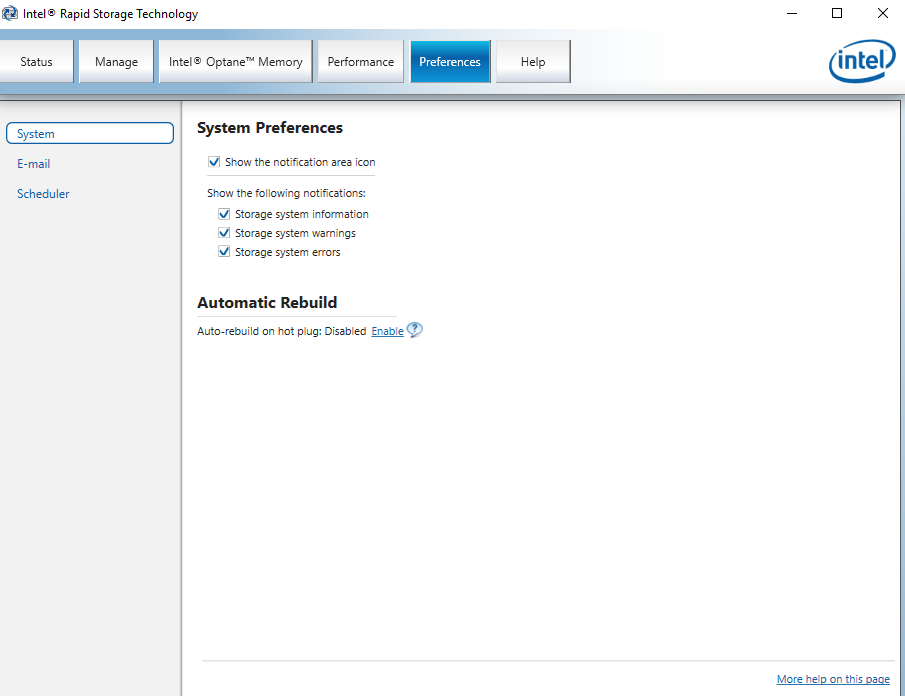This screenshot has width=905, height=696.
Task: Open Scheduler preferences in sidebar
Action: point(43,194)
